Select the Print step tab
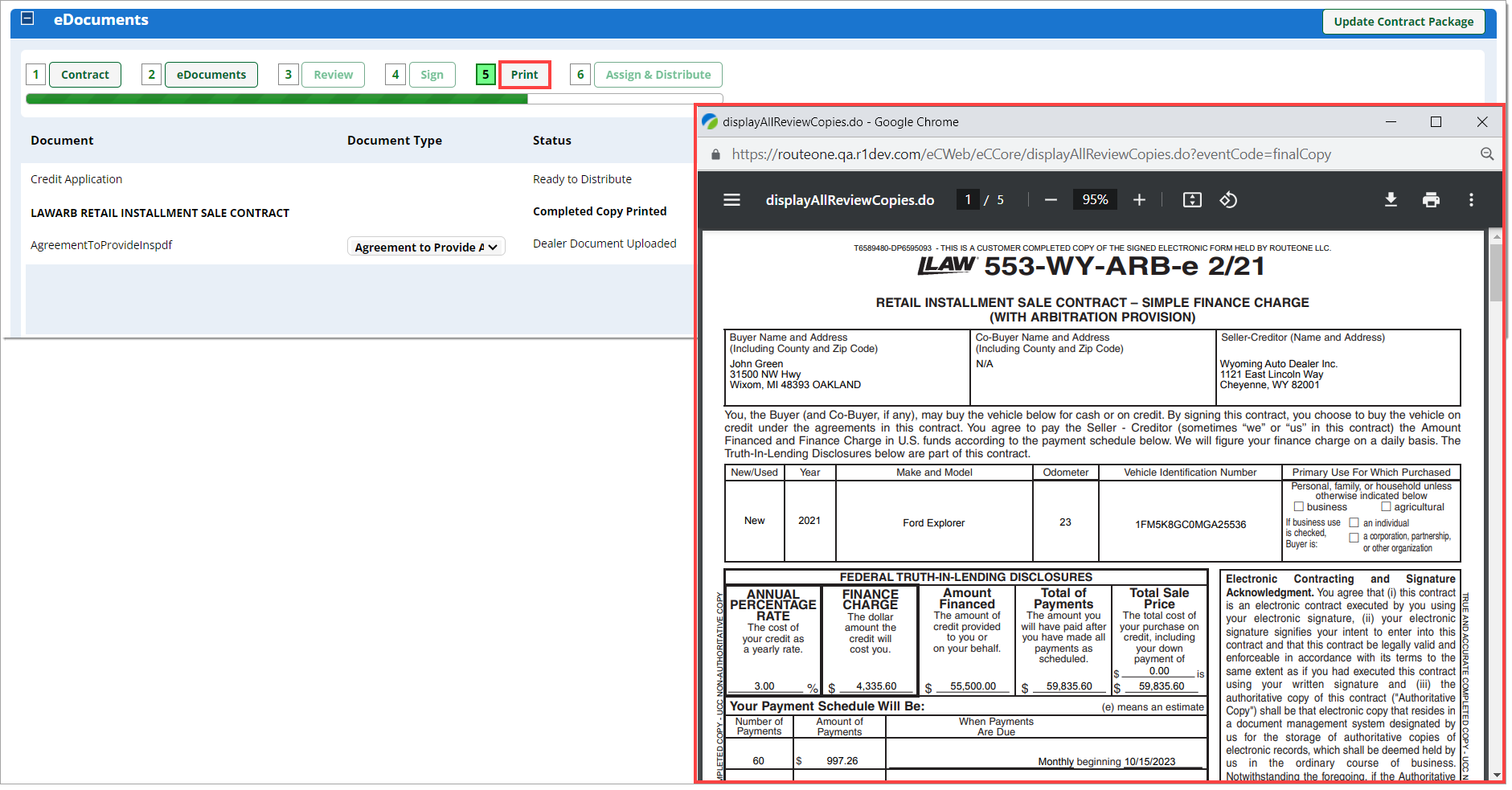This screenshot has height=790, width=1512. tap(525, 75)
